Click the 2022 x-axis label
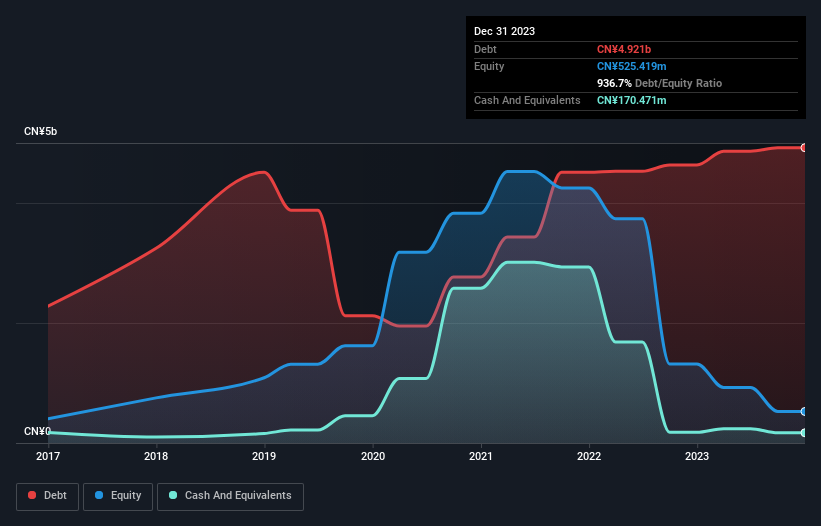The image size is (821, 526). tap(589, 456)
